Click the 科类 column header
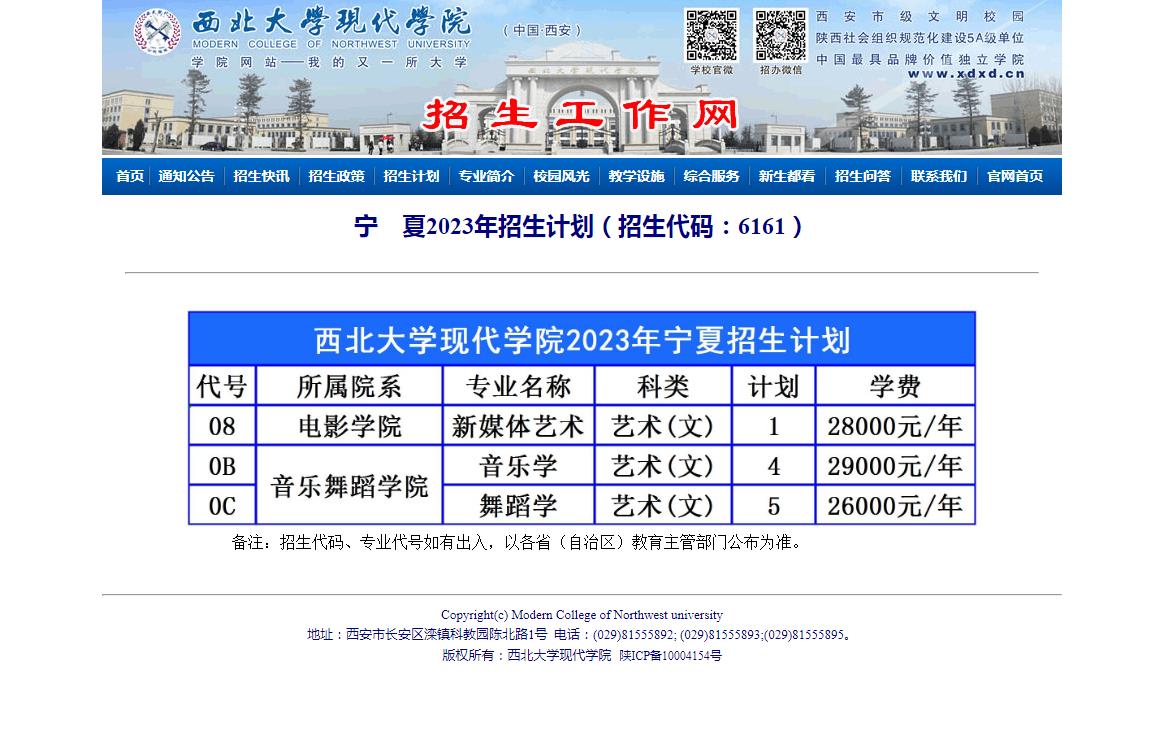This screenshot has height=750, width=1150. pyautogui.click(x=663, y=386)
